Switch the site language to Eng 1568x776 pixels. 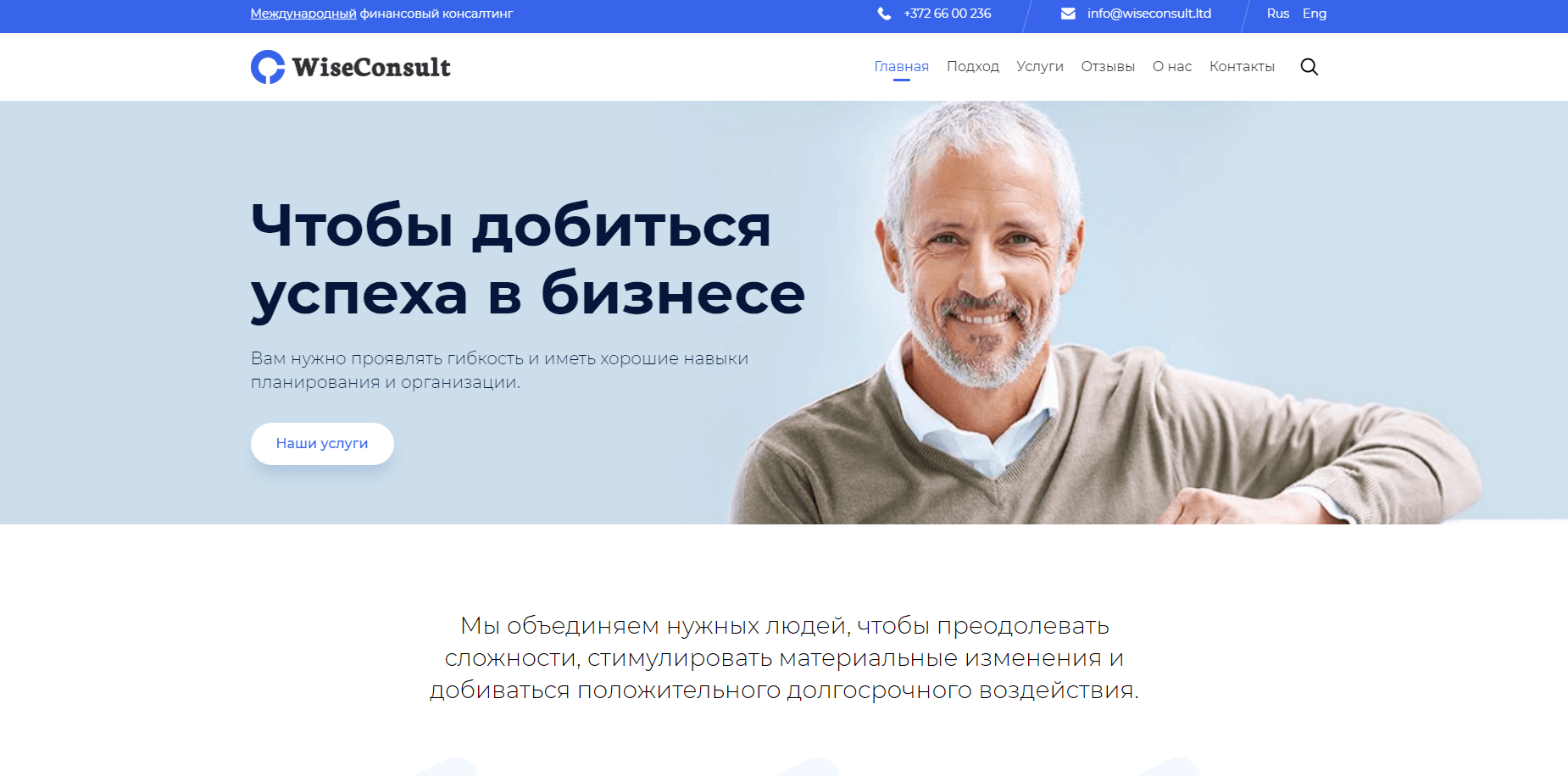(x=1314, y=14)
